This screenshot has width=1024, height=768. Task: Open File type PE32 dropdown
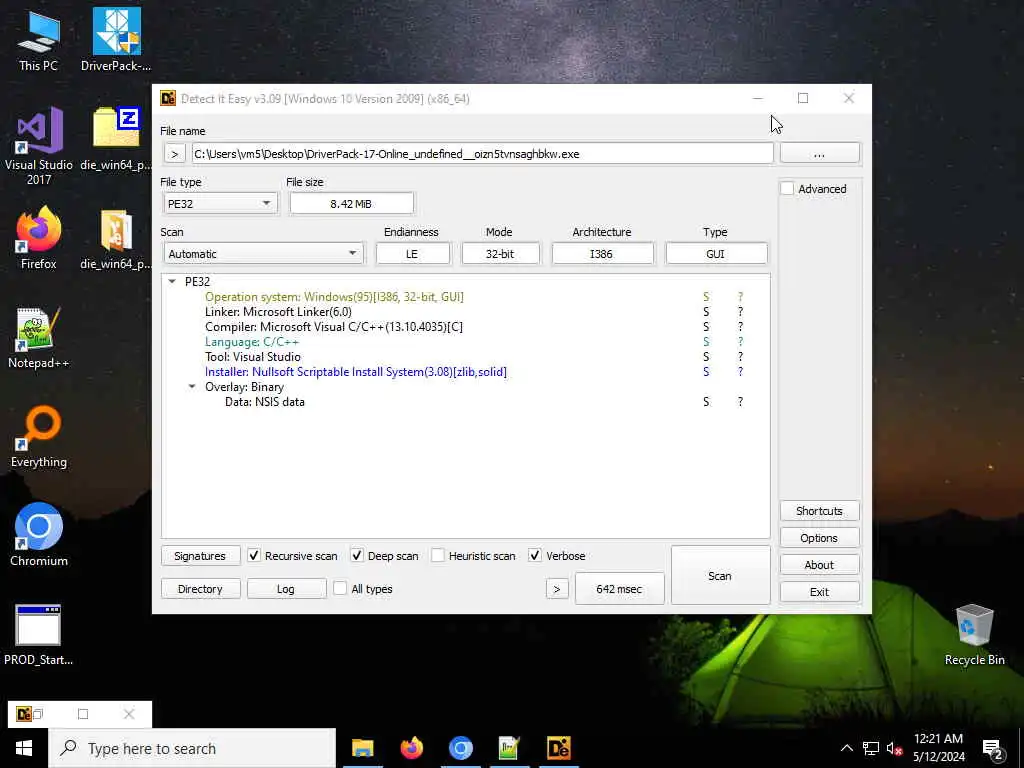(x=220, y=204)
